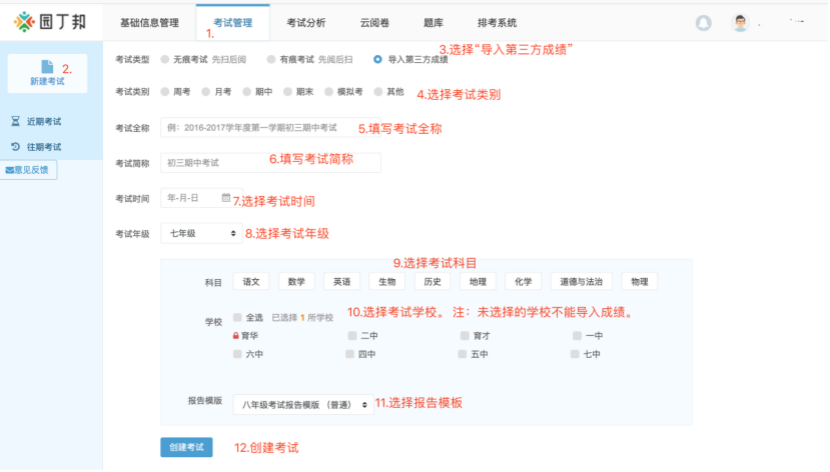The image size is (830, 472).
Task: Check the 全选 schools checkbox
Action: pyautogui.click(x=237, y=317)
